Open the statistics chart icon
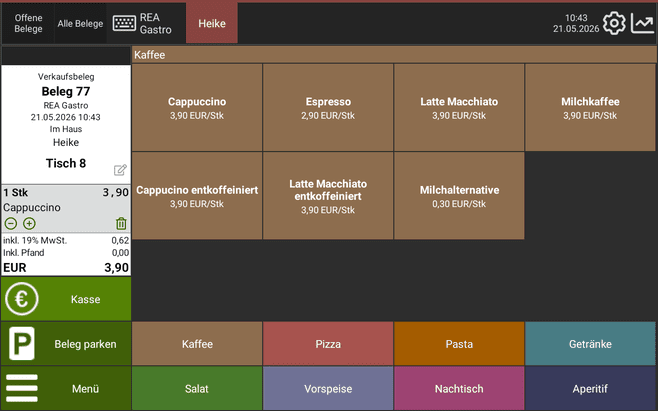Viewport: 658px width, 411px height. (x=642, y=23)
